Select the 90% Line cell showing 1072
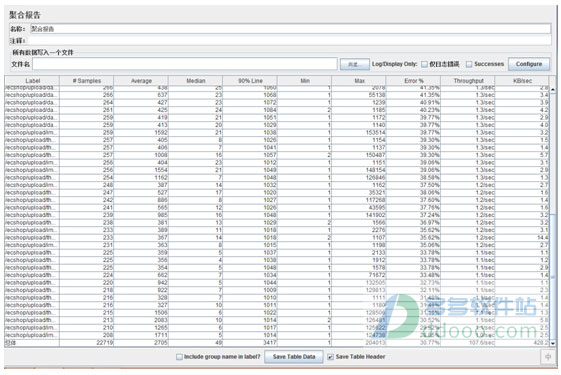Viewport: 561px width, 375px height. tap(250, 102)
